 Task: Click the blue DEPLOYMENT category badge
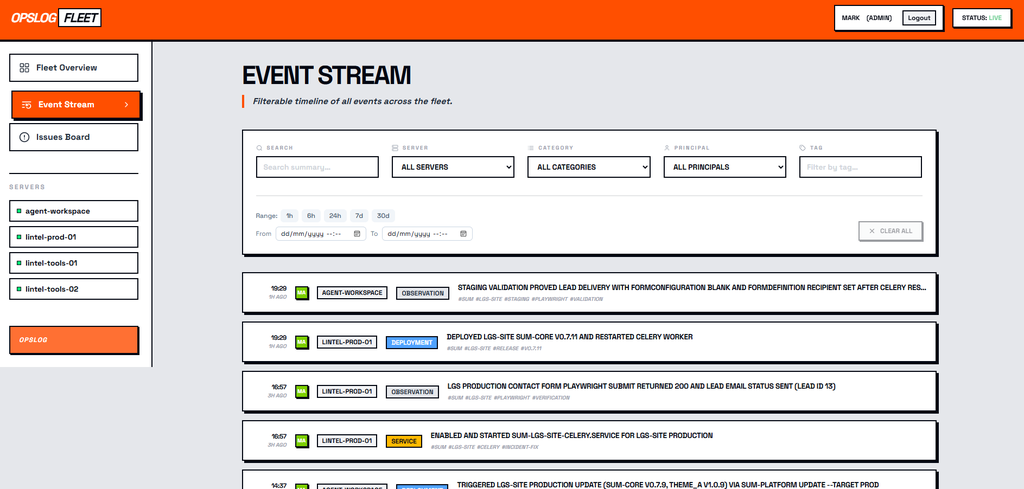[411, 342]
